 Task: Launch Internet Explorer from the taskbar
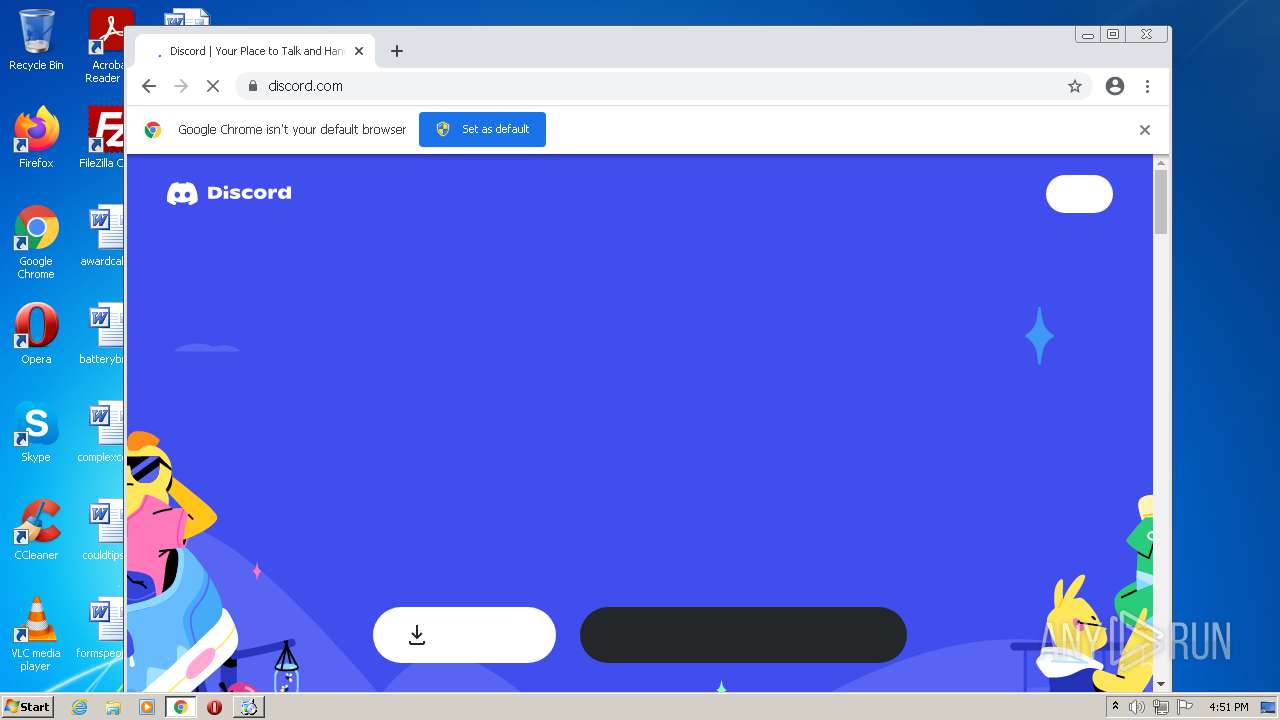[79, 707]
